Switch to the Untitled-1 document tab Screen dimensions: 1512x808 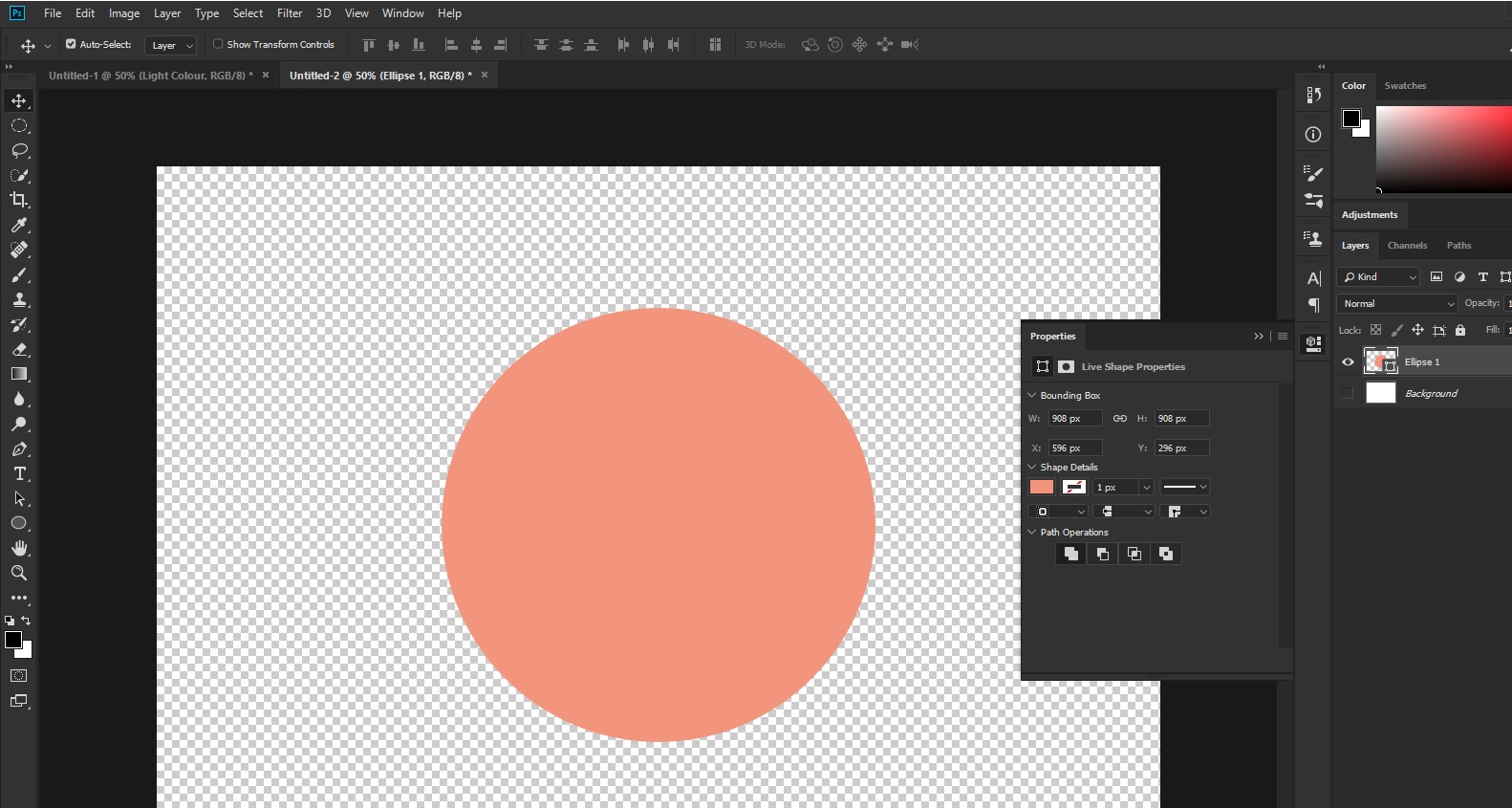(x=151, y=76)
